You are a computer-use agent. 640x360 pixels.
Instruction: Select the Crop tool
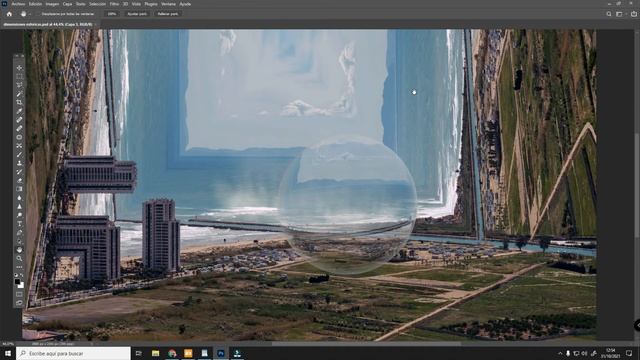19,102
